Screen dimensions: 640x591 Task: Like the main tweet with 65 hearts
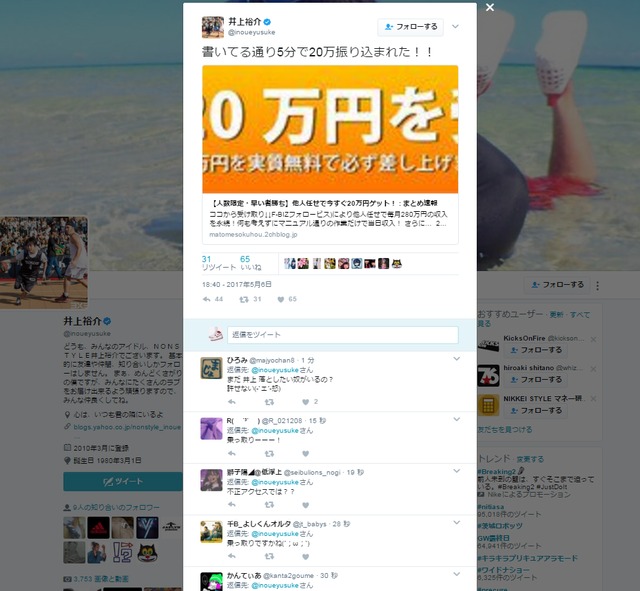pos(281,299)
